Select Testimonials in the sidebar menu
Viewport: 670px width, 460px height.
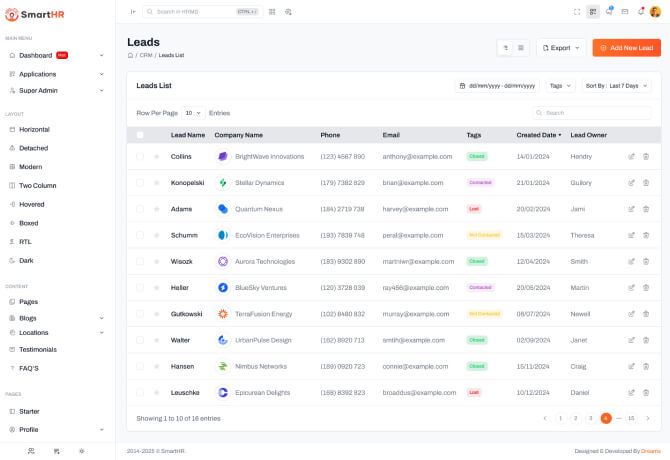[x=38, y=349]
